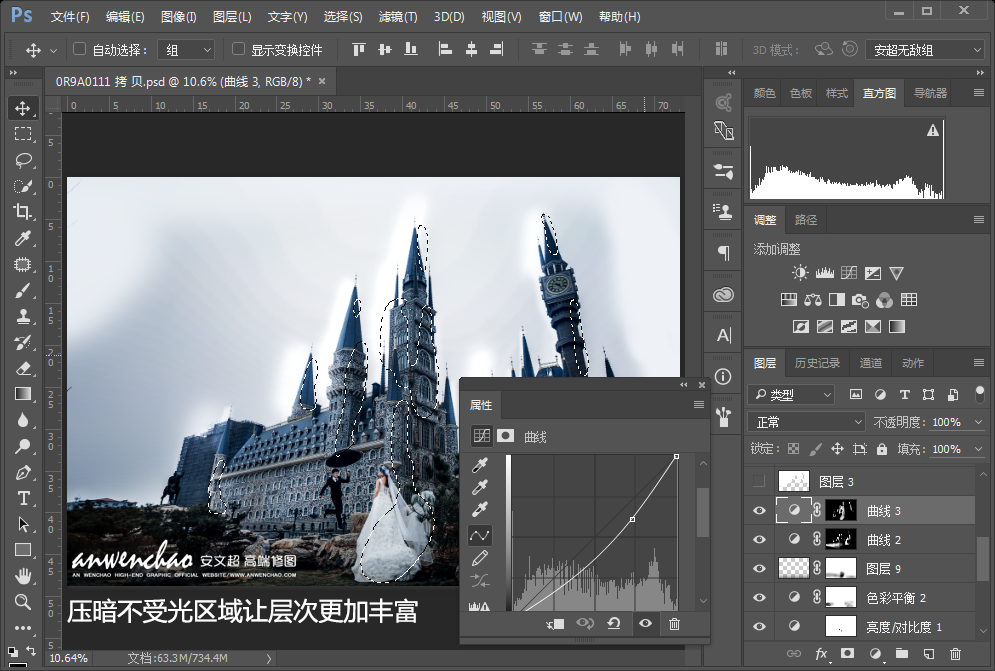Viewport: 995px width, 671px height.
Task: Choose the draw curve pencil icon
Action: click(480, 558)
